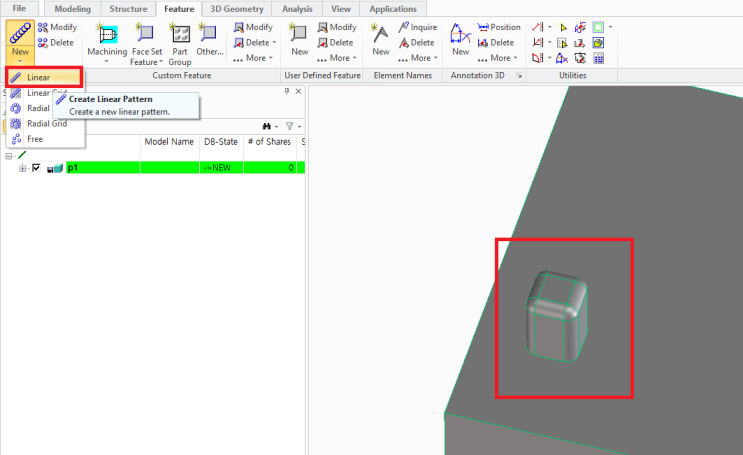This screenshot has height=455, width=743.
Task: Open dropdown beside distance measure icon
Action: pyautogui.click(x=550, y=27)
